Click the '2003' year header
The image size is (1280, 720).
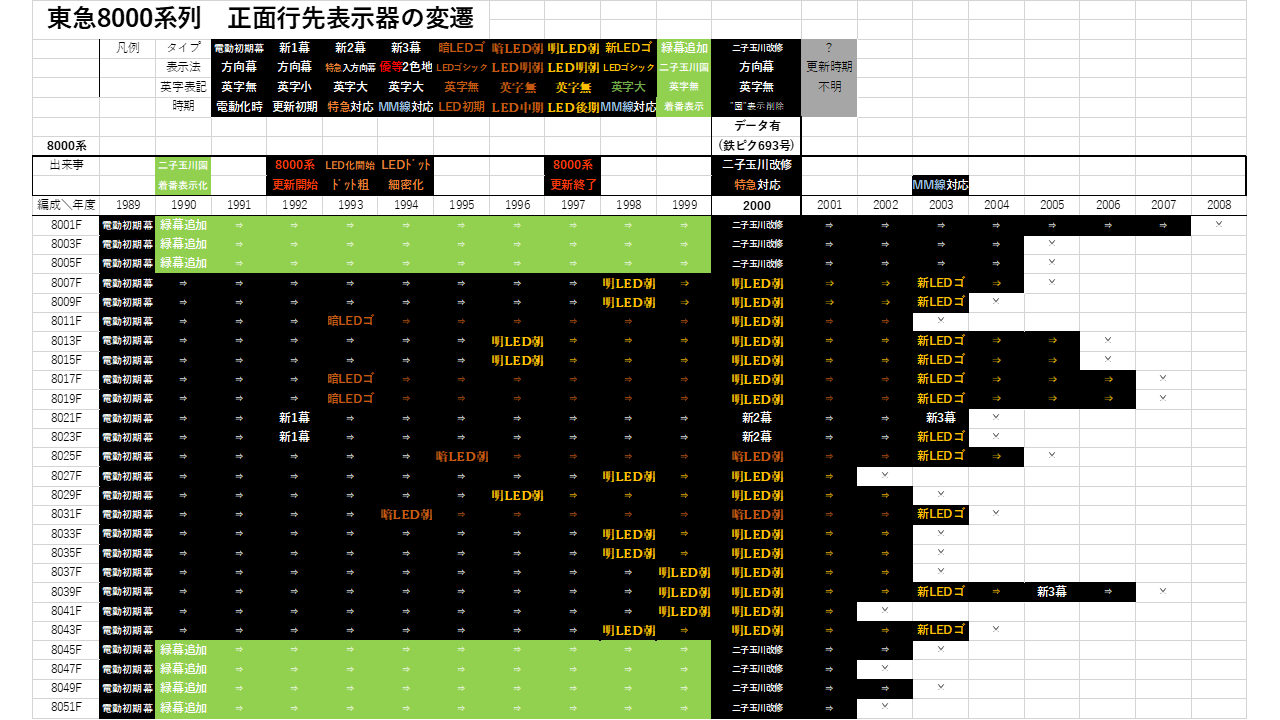point(940,205)
